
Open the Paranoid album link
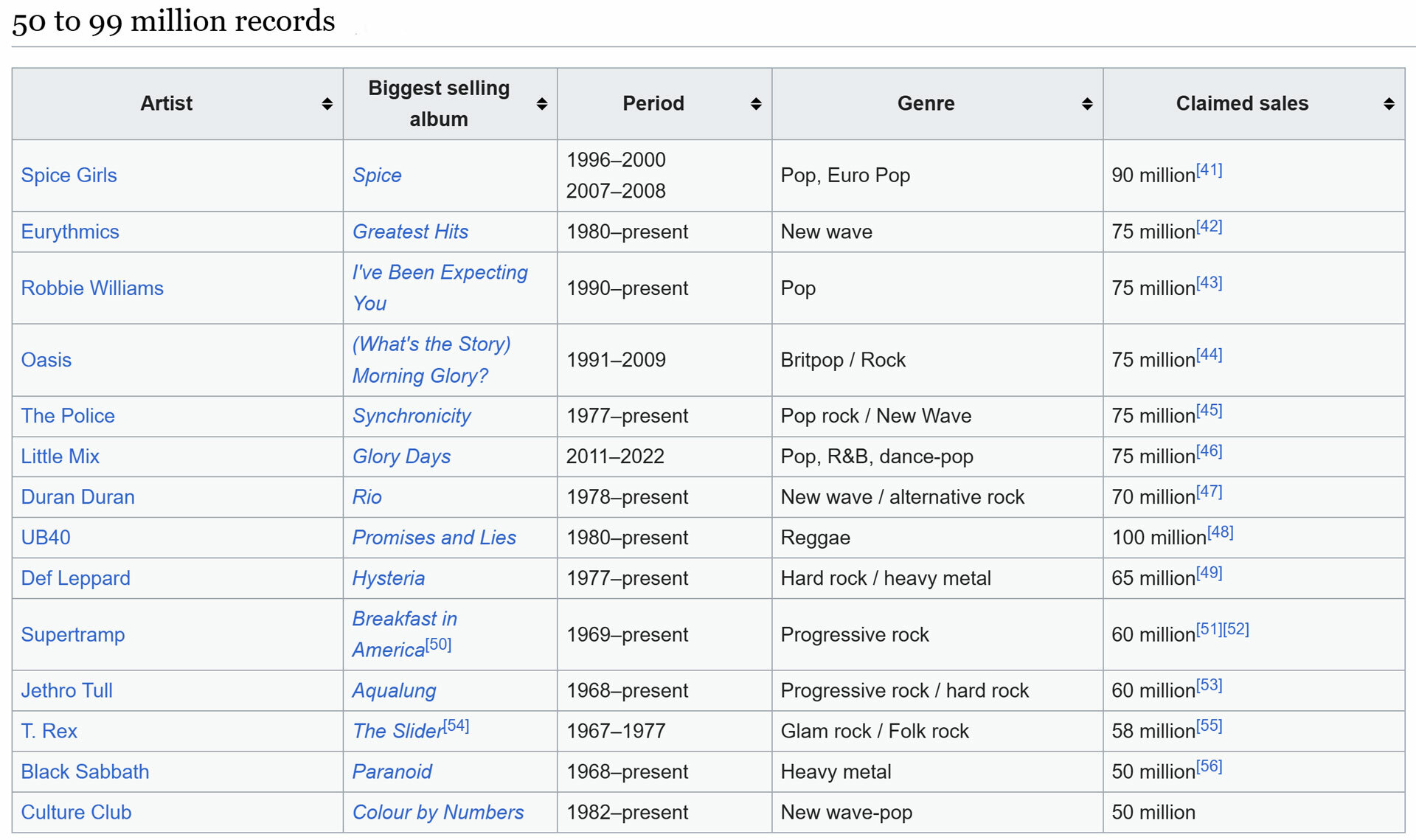pos(392,772)
